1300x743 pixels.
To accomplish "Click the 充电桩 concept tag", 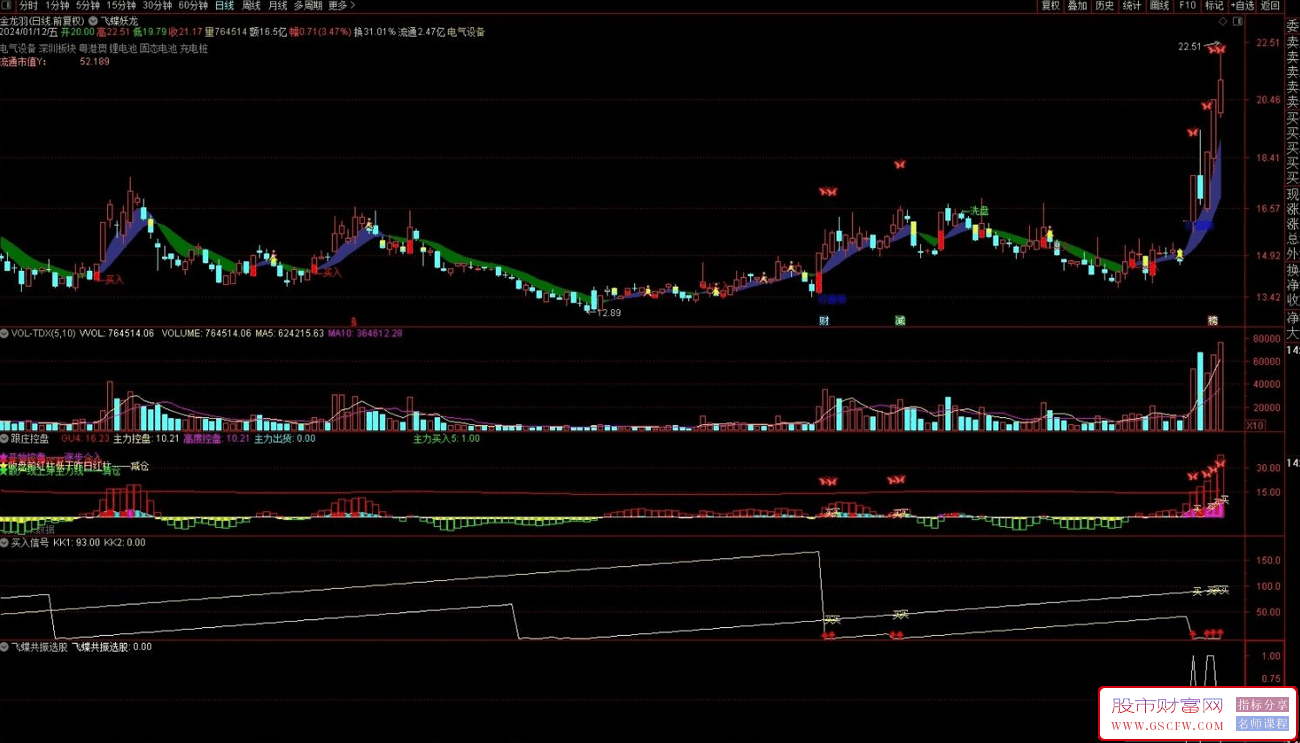I will coord(194,47).
